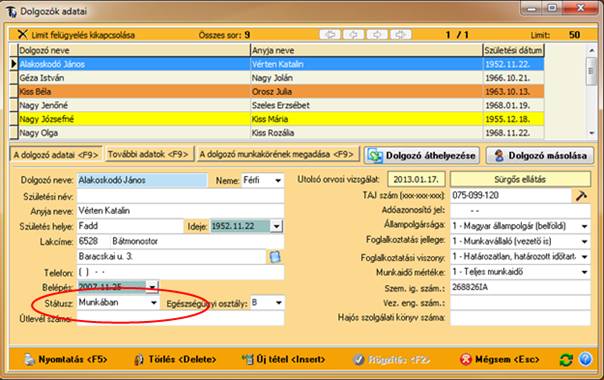Screen dimensions: 604x380
Task: Click the green refresh arrows icon
Action: [x=566, y=360]
